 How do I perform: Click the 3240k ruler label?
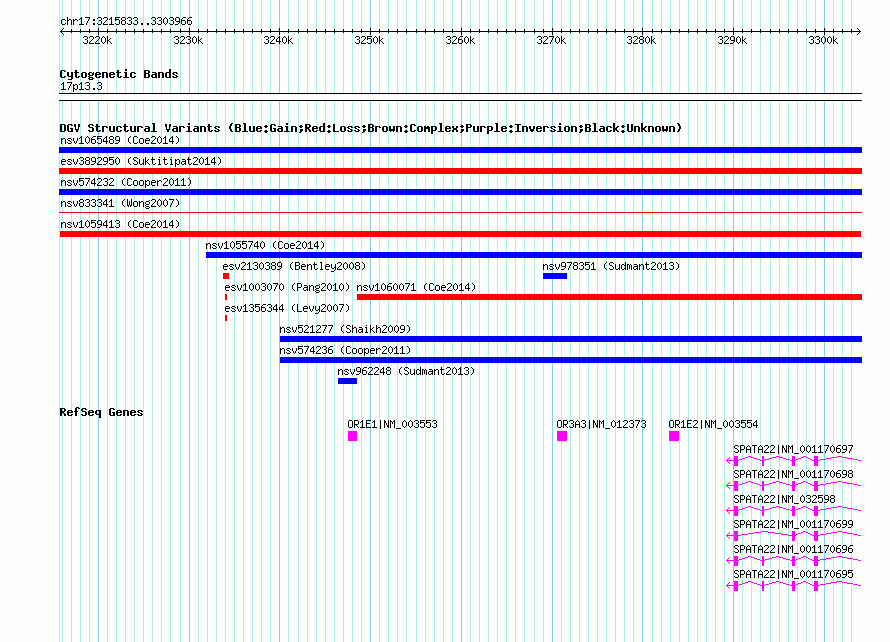[278, 40]
